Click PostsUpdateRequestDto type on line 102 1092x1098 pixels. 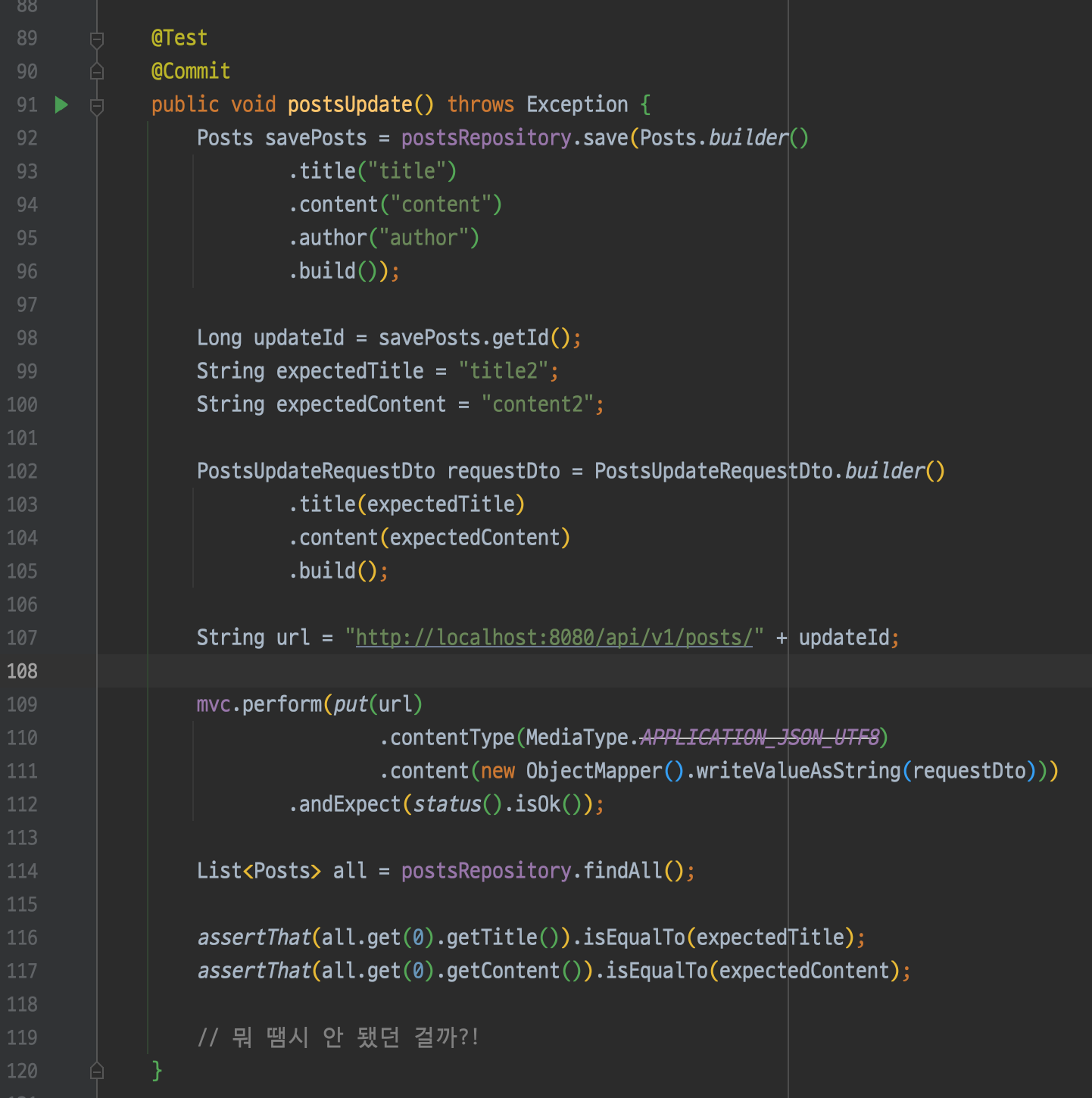316,471
